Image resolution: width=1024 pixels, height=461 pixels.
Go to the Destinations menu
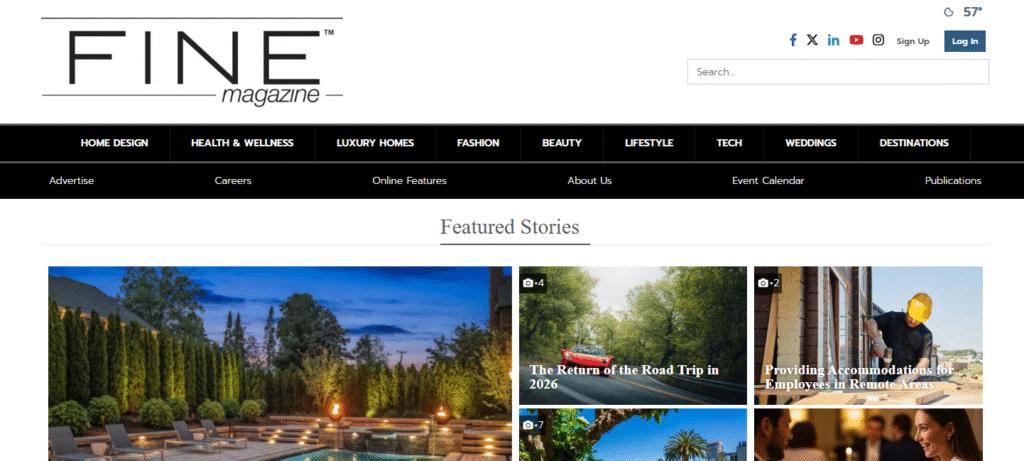(914, 143)
